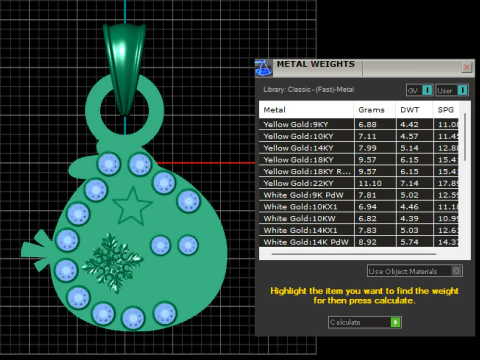Select the White Gold:10KW row
Image resolution: width=480 pixels, height=360 pixels.
359,218
